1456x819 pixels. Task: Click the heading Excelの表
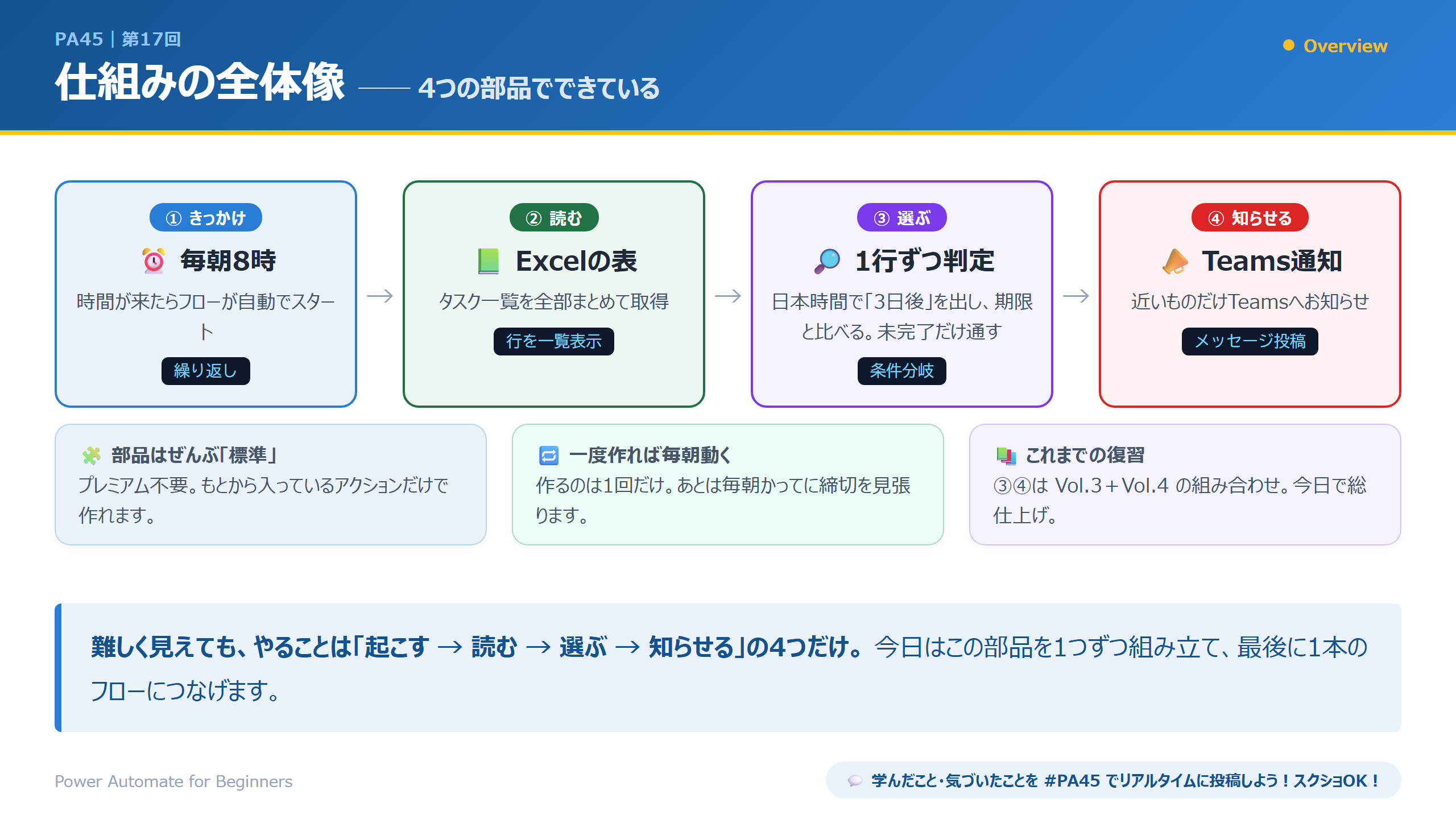point(576,261)
